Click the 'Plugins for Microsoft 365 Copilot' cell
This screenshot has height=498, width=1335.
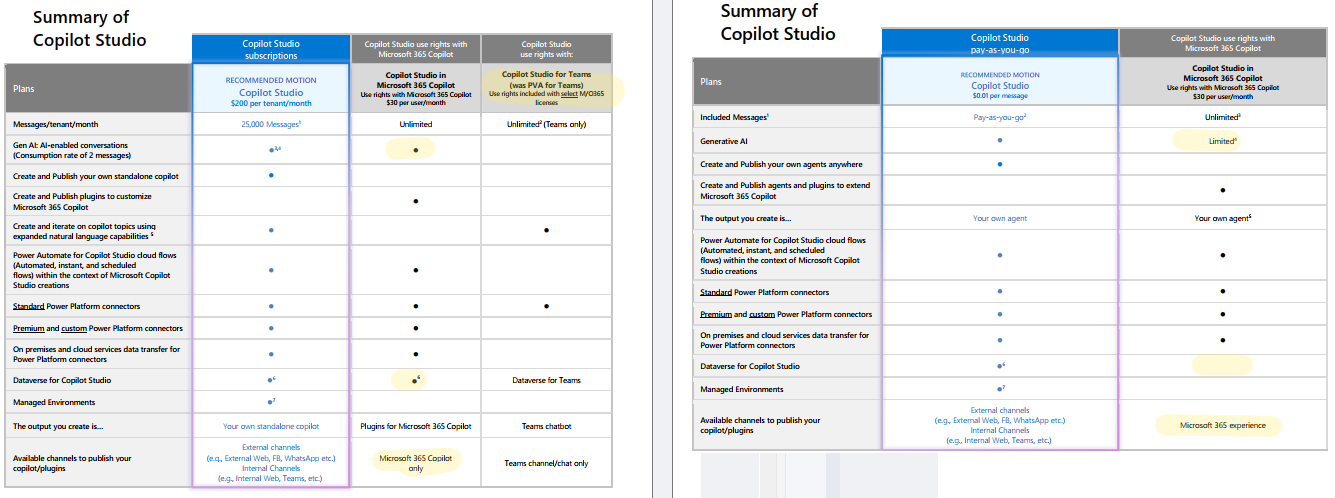coord(415,426)
